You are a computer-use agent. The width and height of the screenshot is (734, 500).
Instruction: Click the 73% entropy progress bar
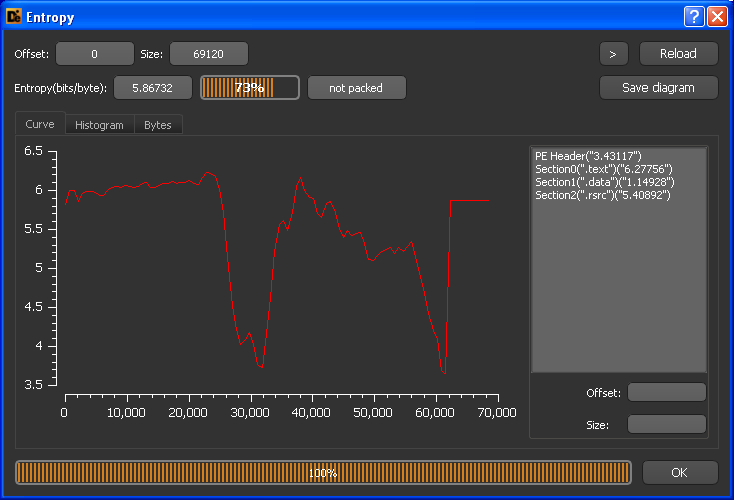(x=249, y=88)
